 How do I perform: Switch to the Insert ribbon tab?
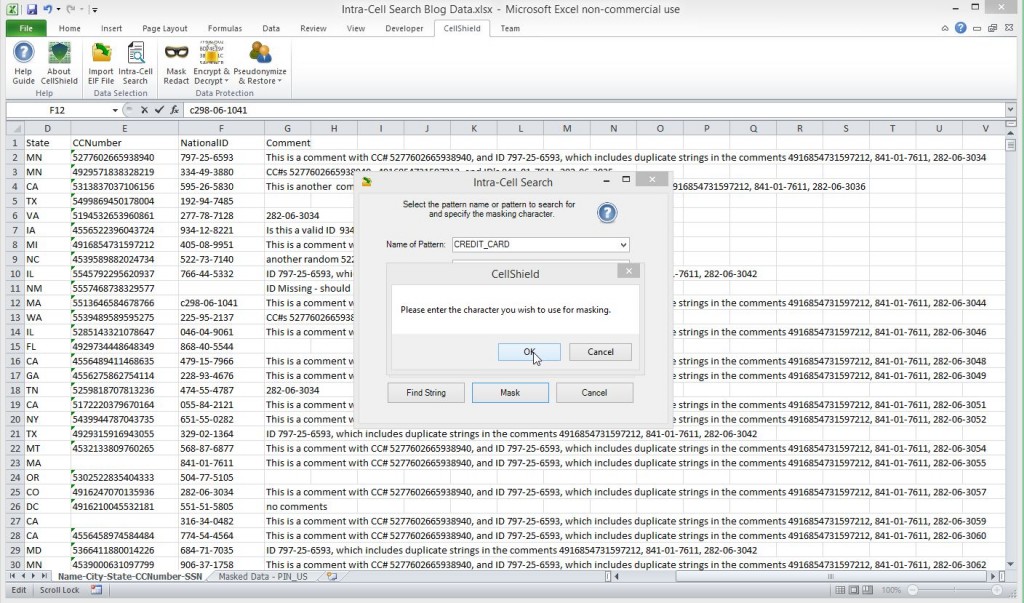tap(111, 28)
